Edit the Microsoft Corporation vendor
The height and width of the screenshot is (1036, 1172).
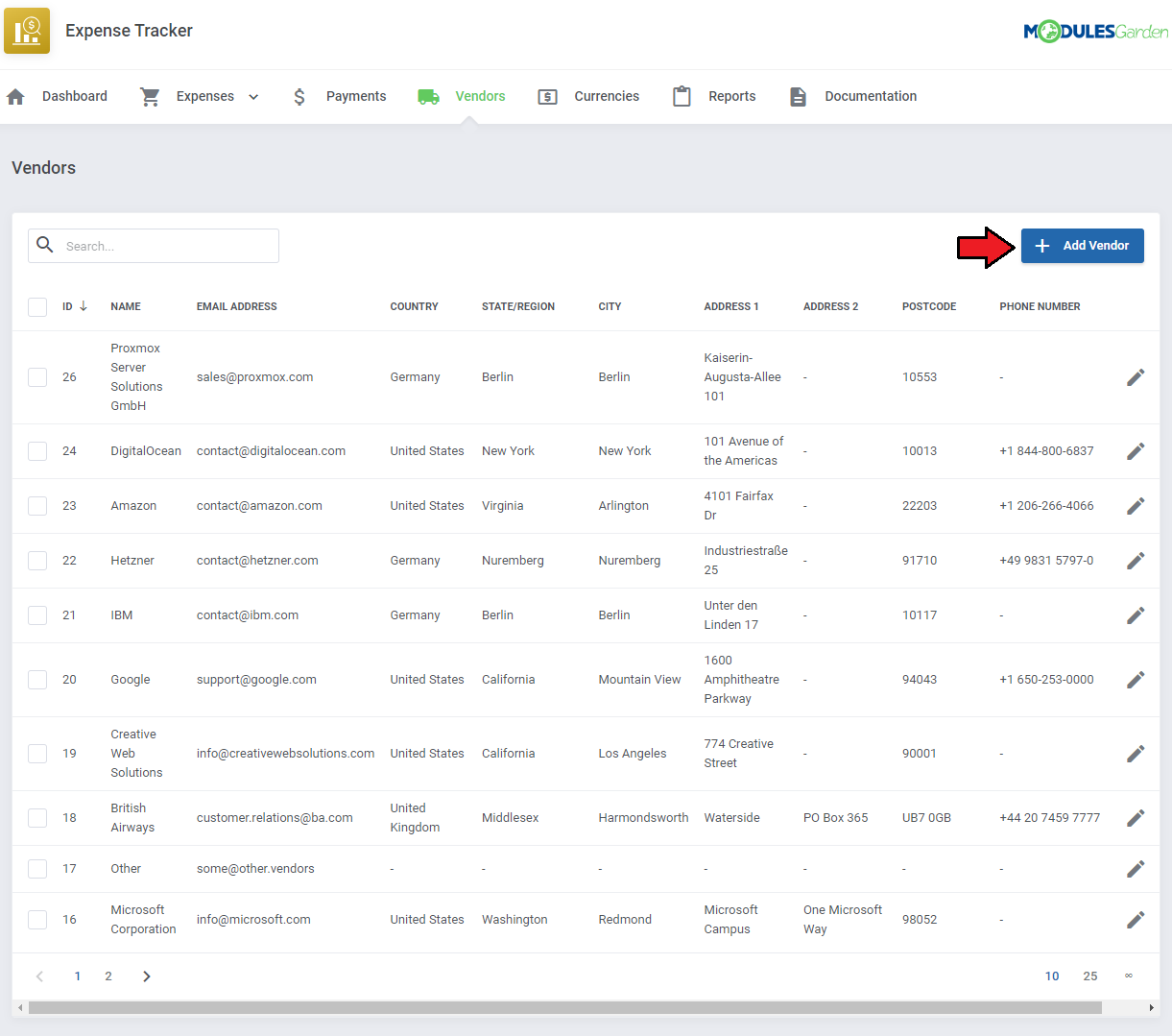pyautogui.click(x=1136, y=920)
